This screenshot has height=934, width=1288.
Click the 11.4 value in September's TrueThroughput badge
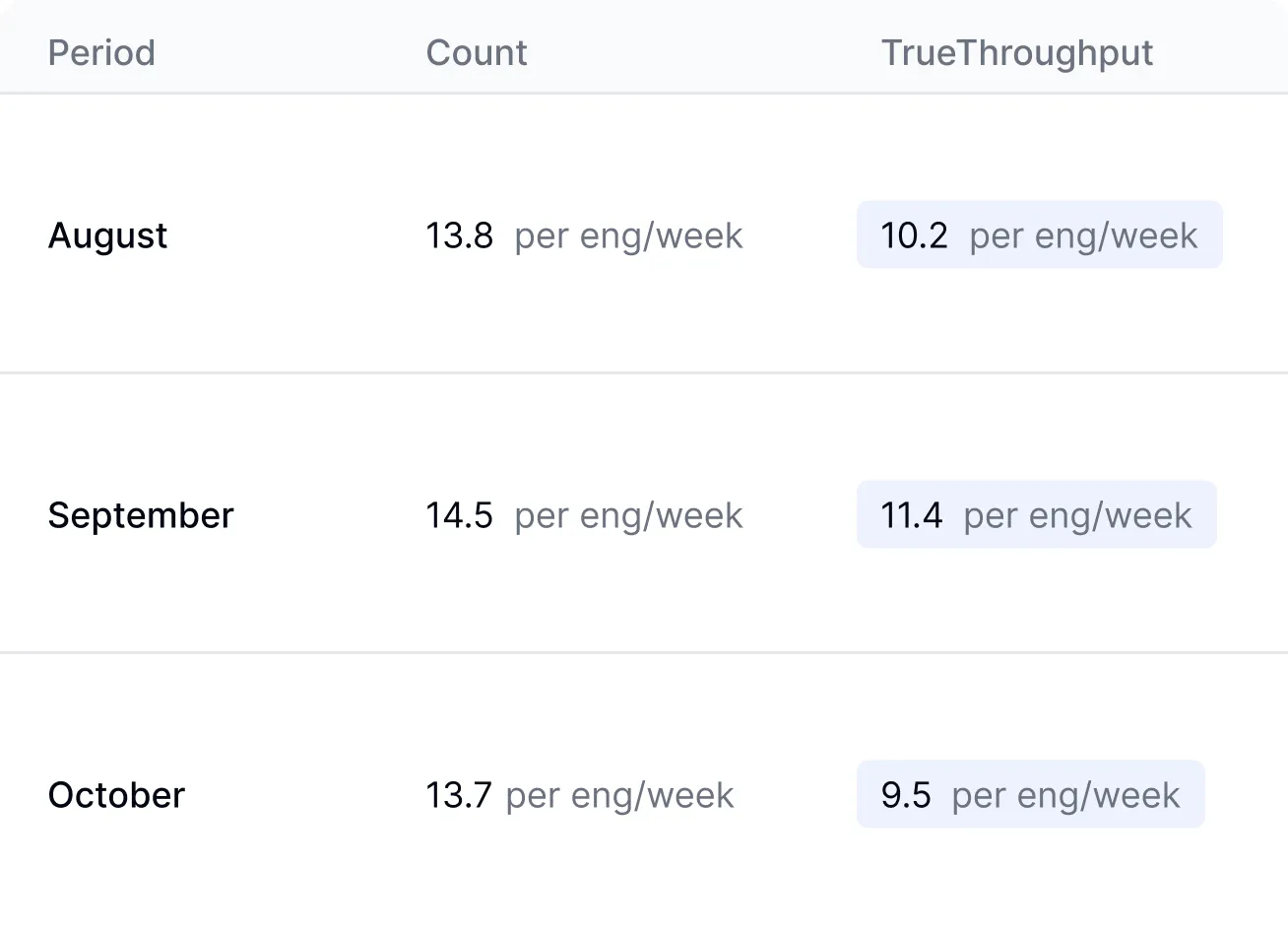point(911,515)
